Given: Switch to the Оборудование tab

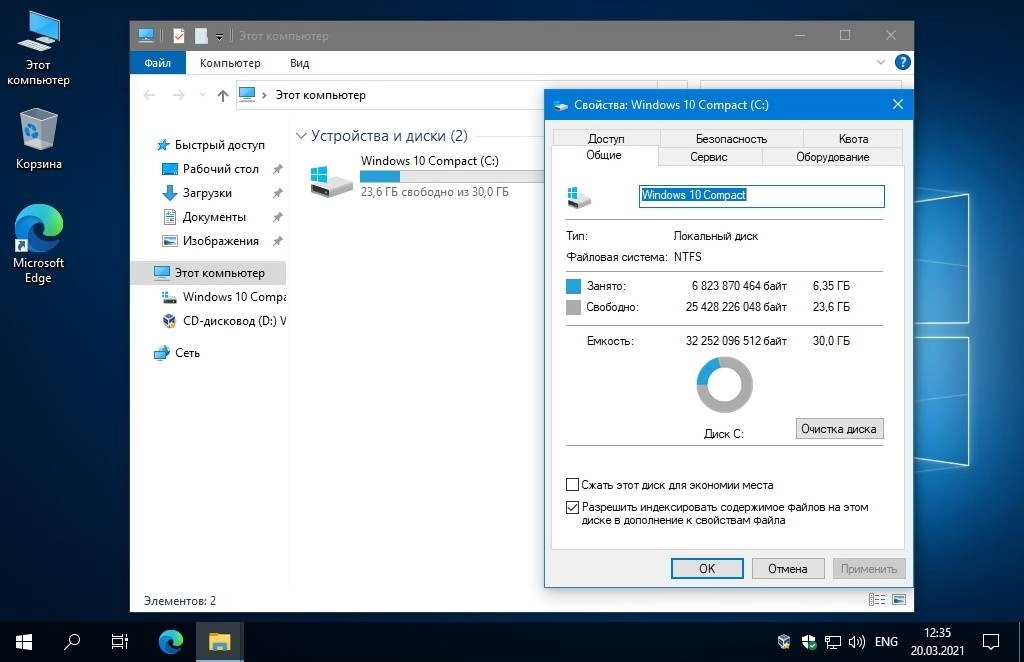Looking at the screenshot, I should point(832,157).
